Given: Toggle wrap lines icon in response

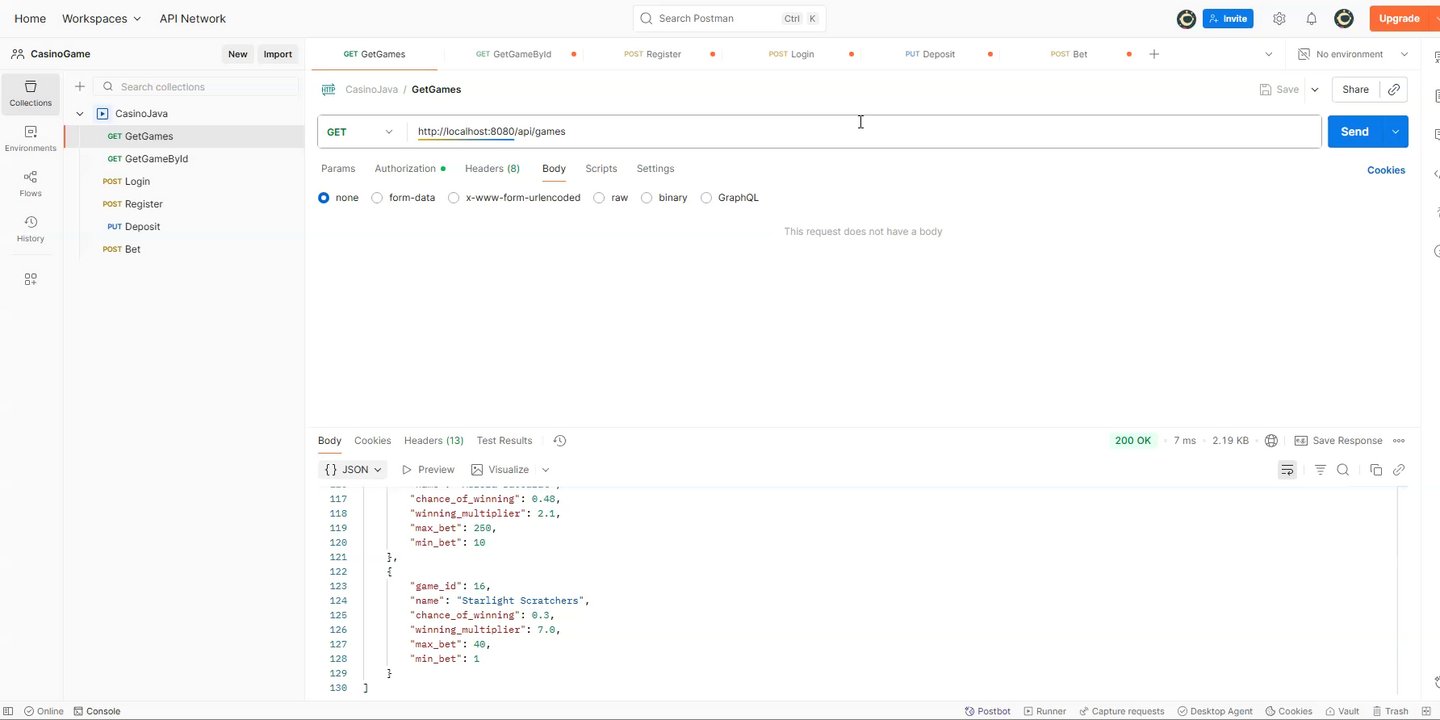Looking at the screenshot, I should point(1287,470).
